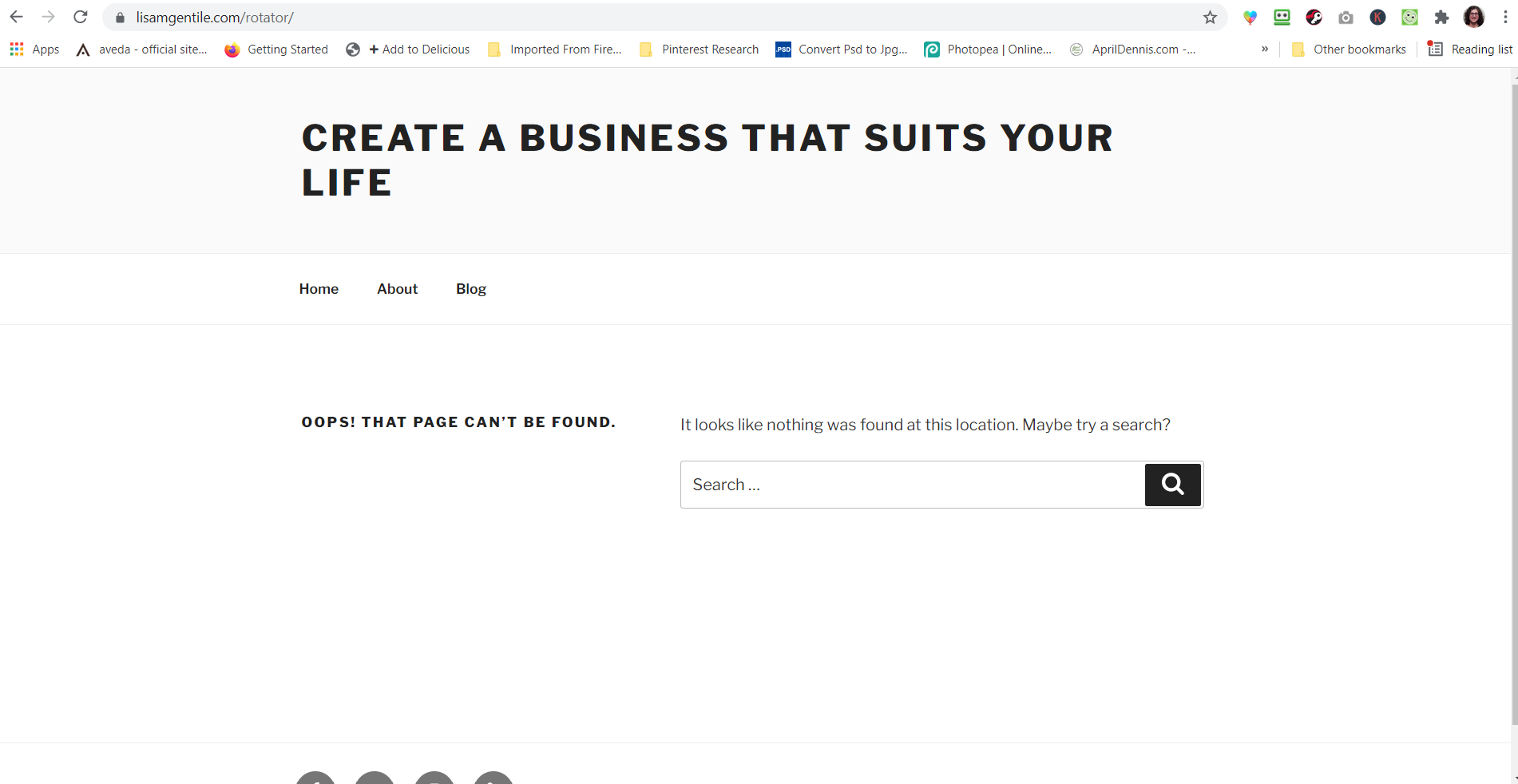This screenshot has width=1518, height=784.
Task: Open the green monitor extension icon
Action: 1282,18
